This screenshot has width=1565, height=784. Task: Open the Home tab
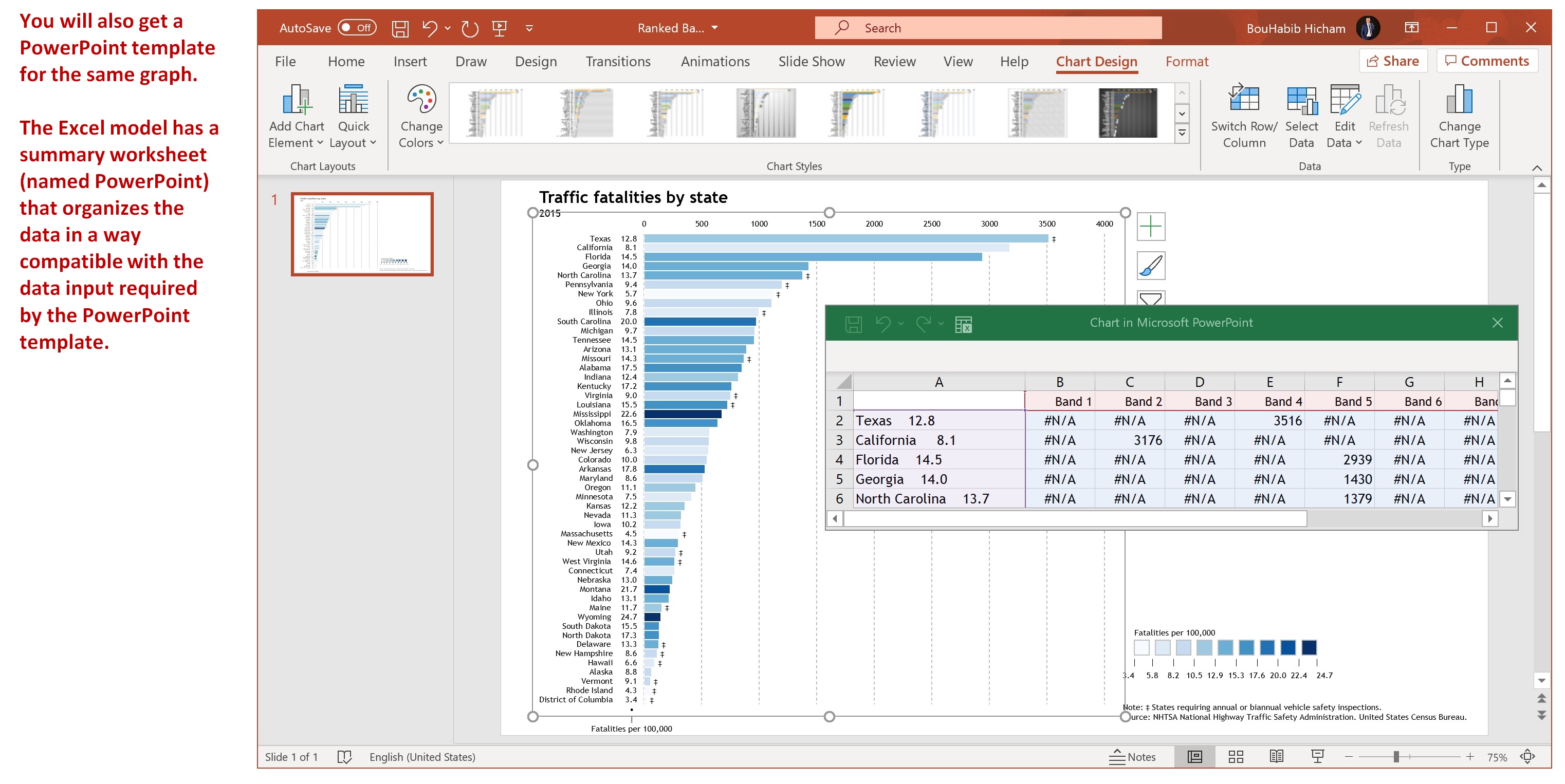346,61
